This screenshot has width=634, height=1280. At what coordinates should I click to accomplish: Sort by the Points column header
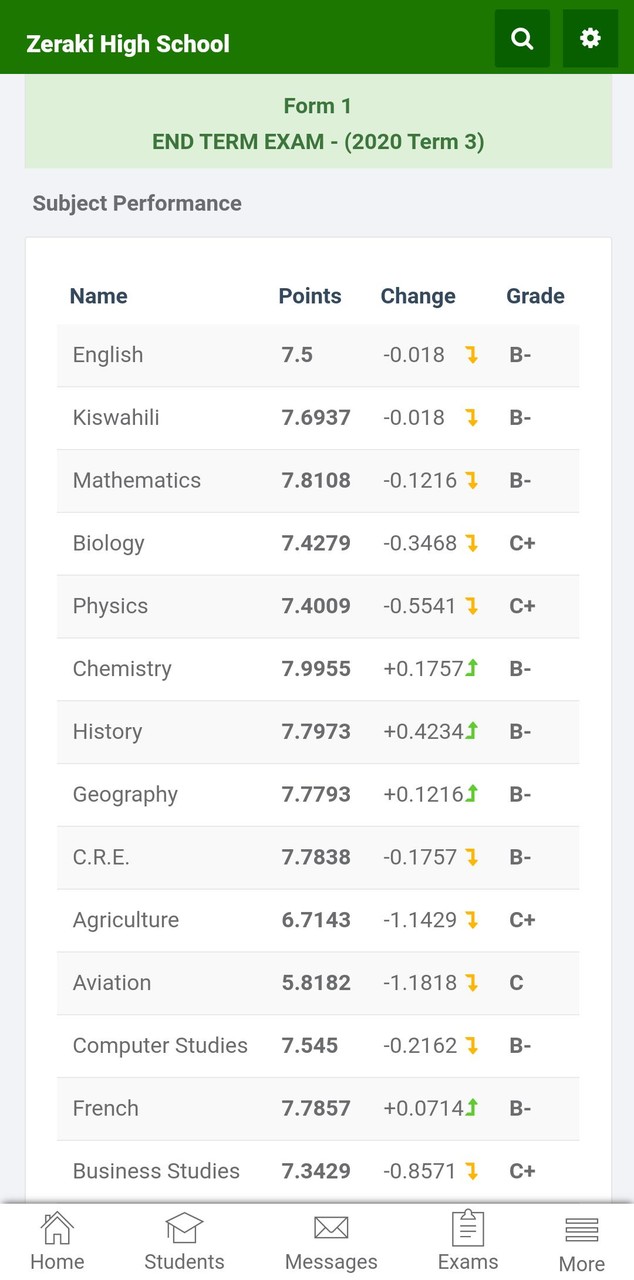click(310, 296)
